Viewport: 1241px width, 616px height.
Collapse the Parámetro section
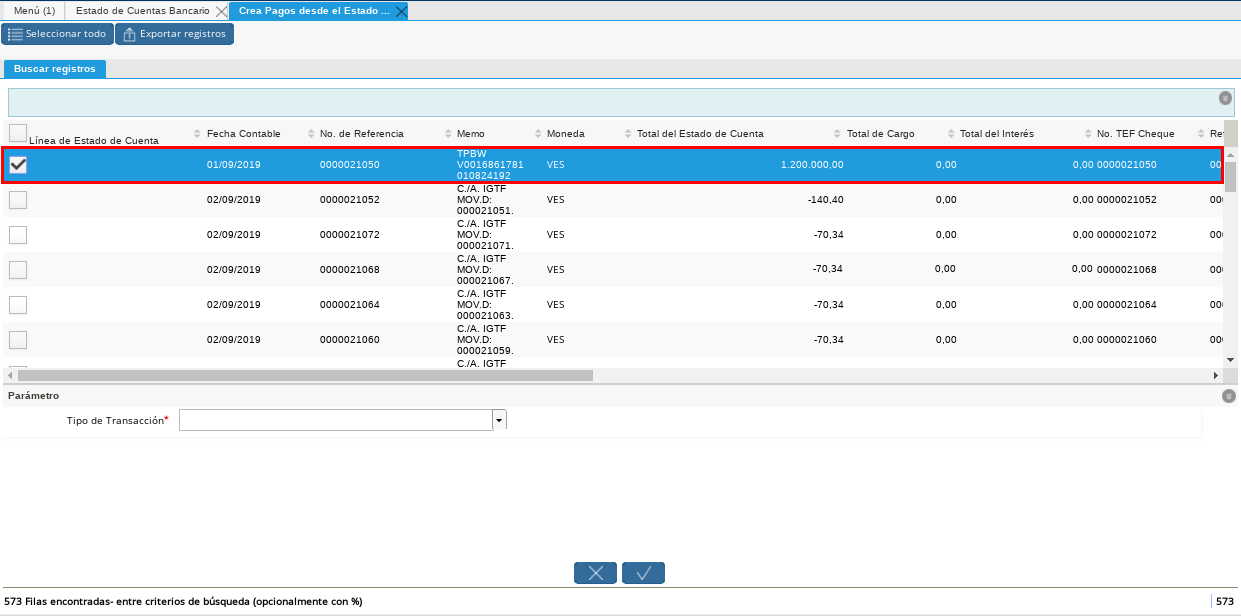[1228, 396]
